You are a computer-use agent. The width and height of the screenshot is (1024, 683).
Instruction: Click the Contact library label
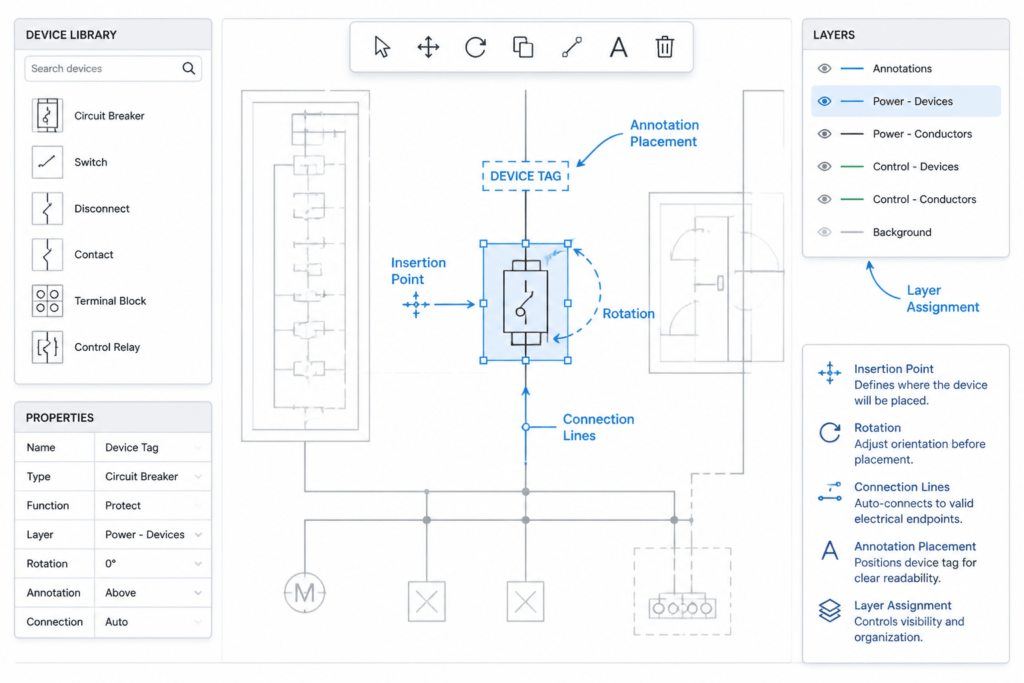[x=93, y=255]
